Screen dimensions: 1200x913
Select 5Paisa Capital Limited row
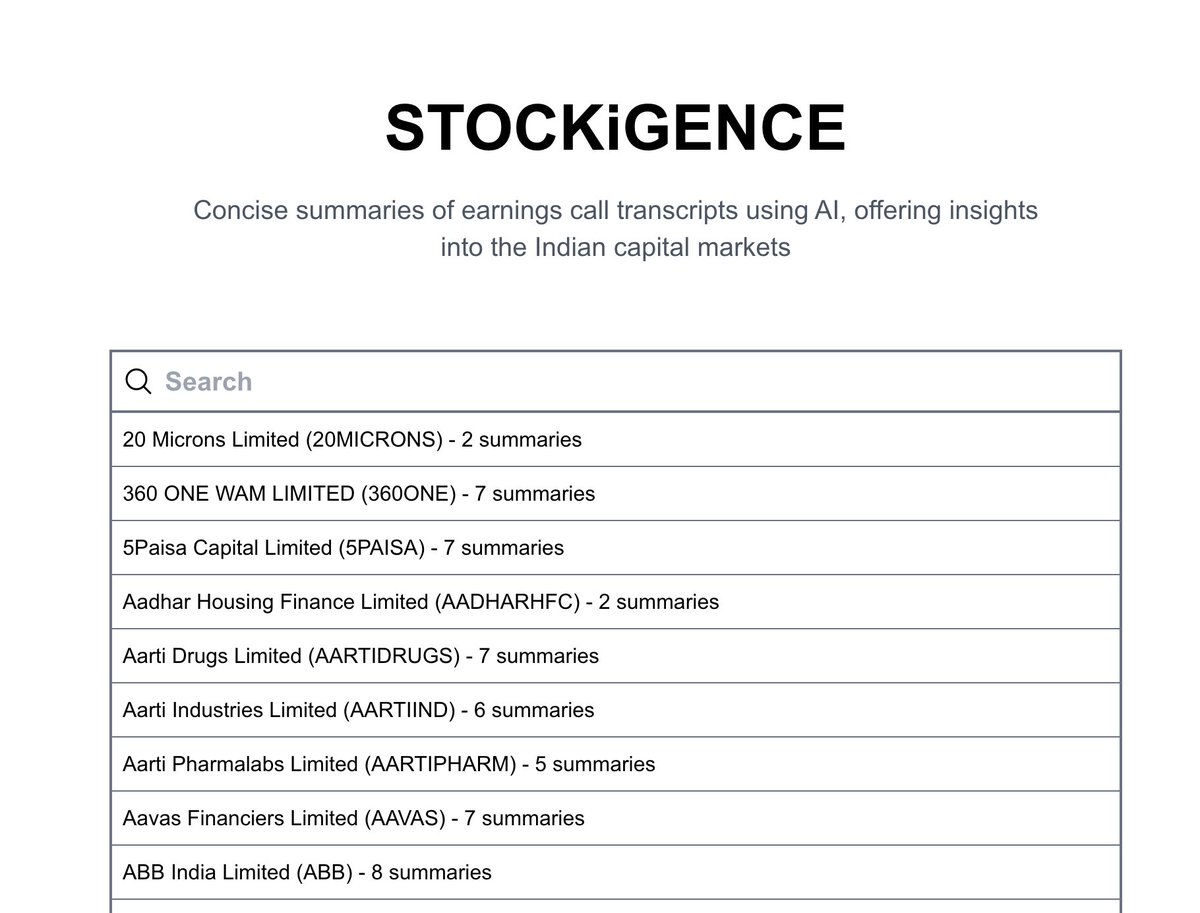click(x=343, y=548)
